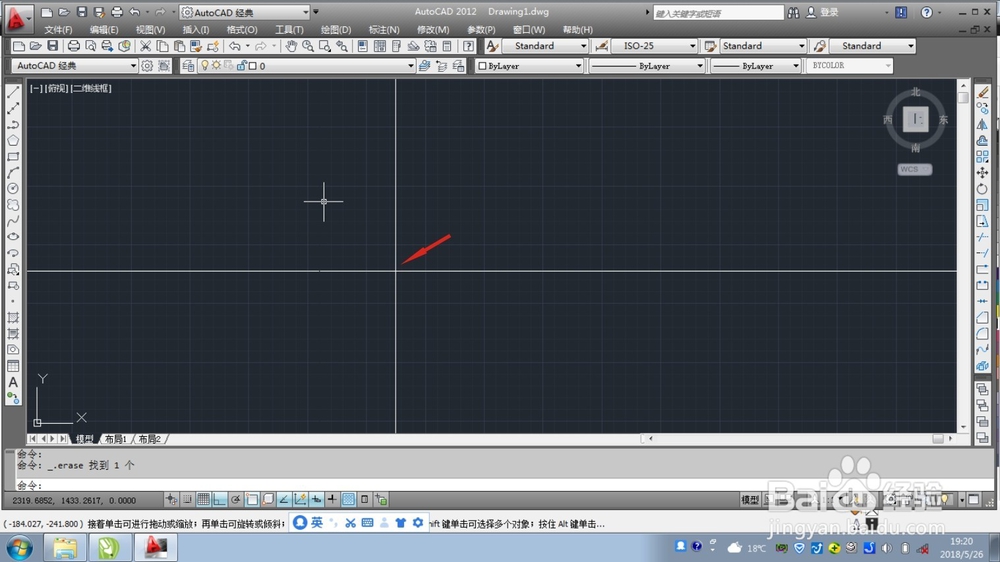This screenshot has height=562, width=1000.
Task: Select the Move tool in Modify toolbar
Action: tap(982, 173)
